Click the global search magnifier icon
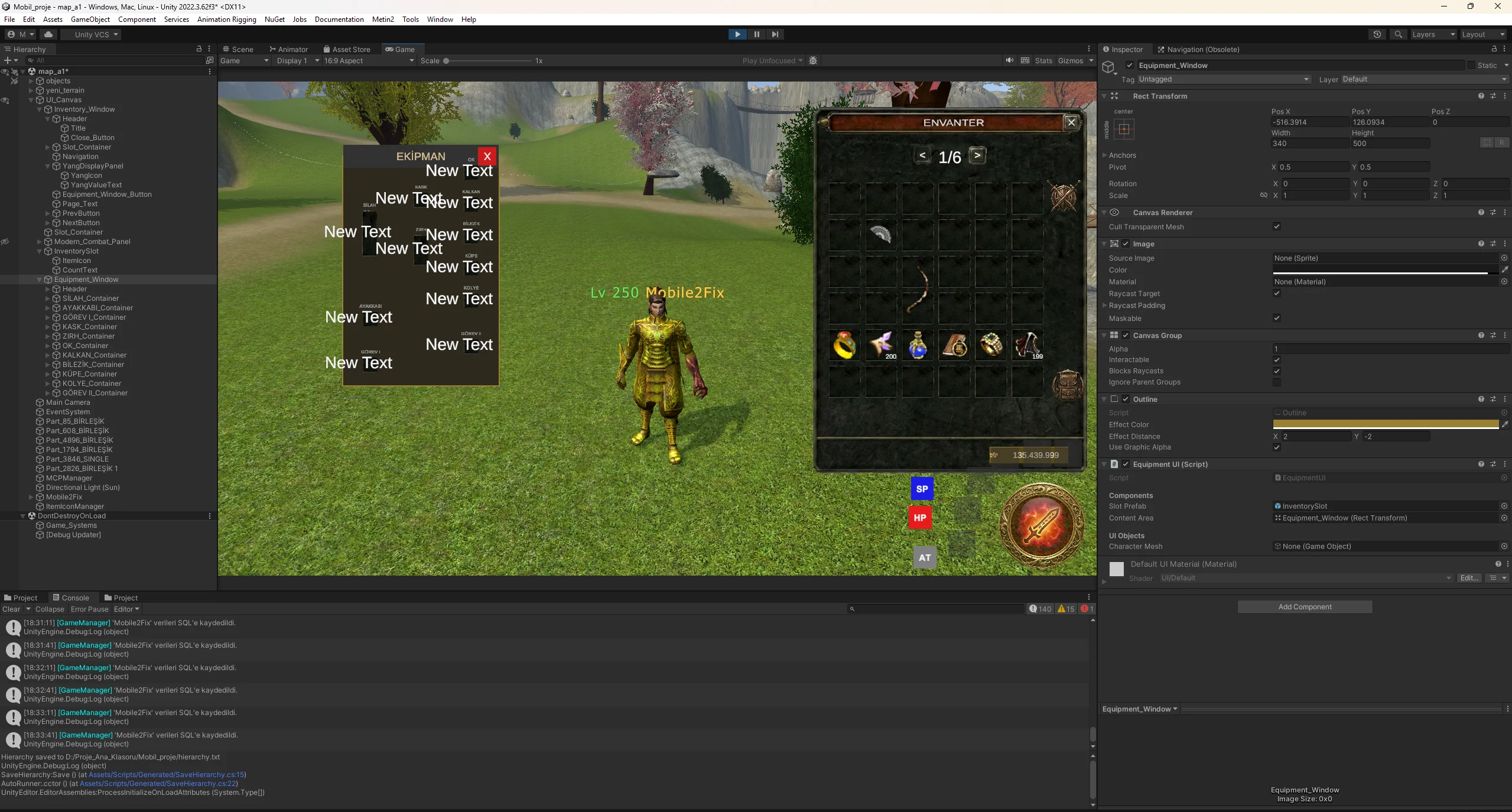The width and height of the screenshot is (1512, 812). pos(1398,34)
